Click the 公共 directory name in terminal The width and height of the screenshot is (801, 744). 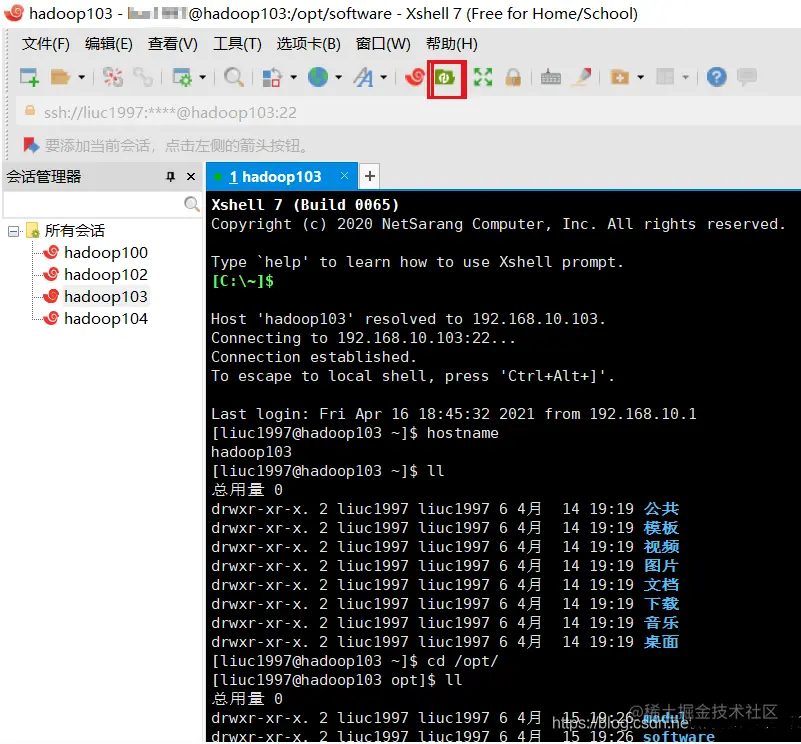point(661,509)
